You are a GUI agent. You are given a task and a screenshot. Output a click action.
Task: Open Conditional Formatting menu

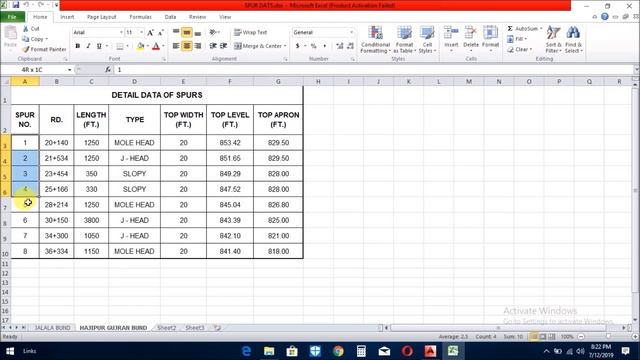pos(375,40)
